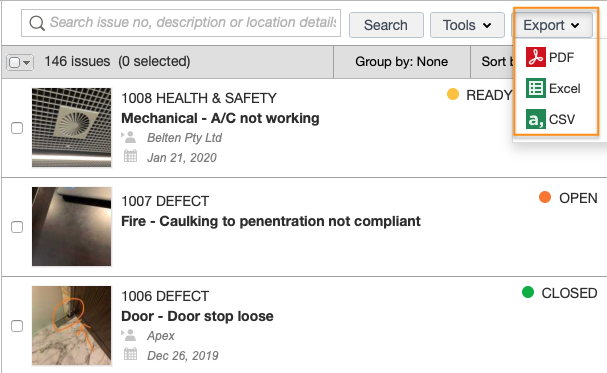Screen dimensions: 607x373
Task: Click the calendar icon beside Jan 21, 2020
Action: (130, 156)
